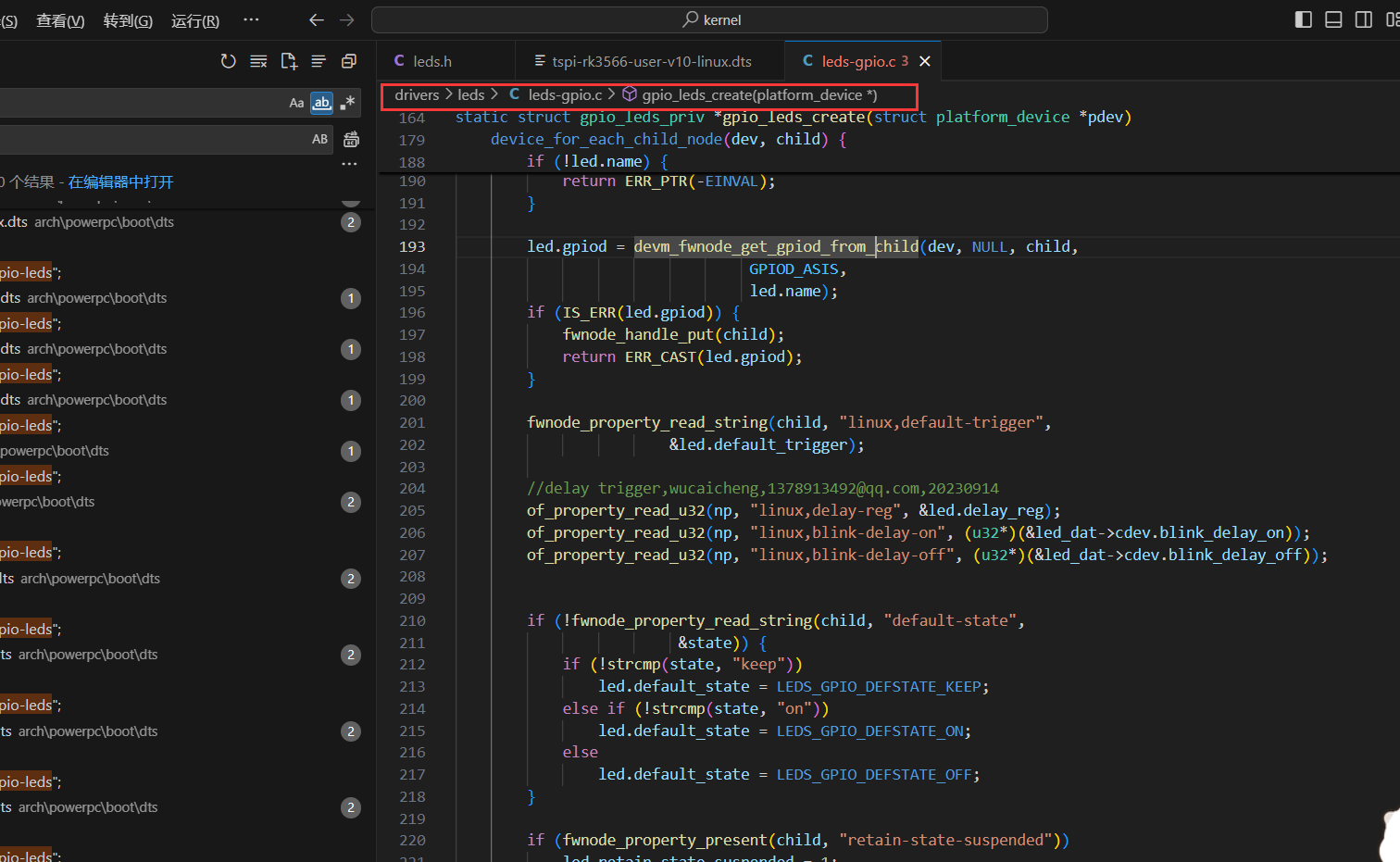
Task: Enable regular expression search
Action: pyautogui.click(x=347, y=103)
